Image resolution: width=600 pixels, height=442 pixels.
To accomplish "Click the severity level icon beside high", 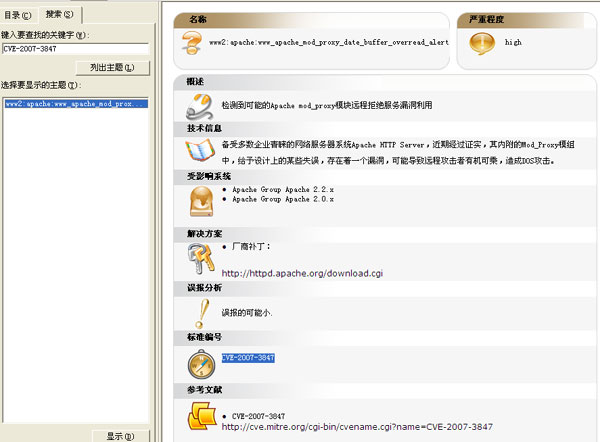I will click(x=481, y=43).
